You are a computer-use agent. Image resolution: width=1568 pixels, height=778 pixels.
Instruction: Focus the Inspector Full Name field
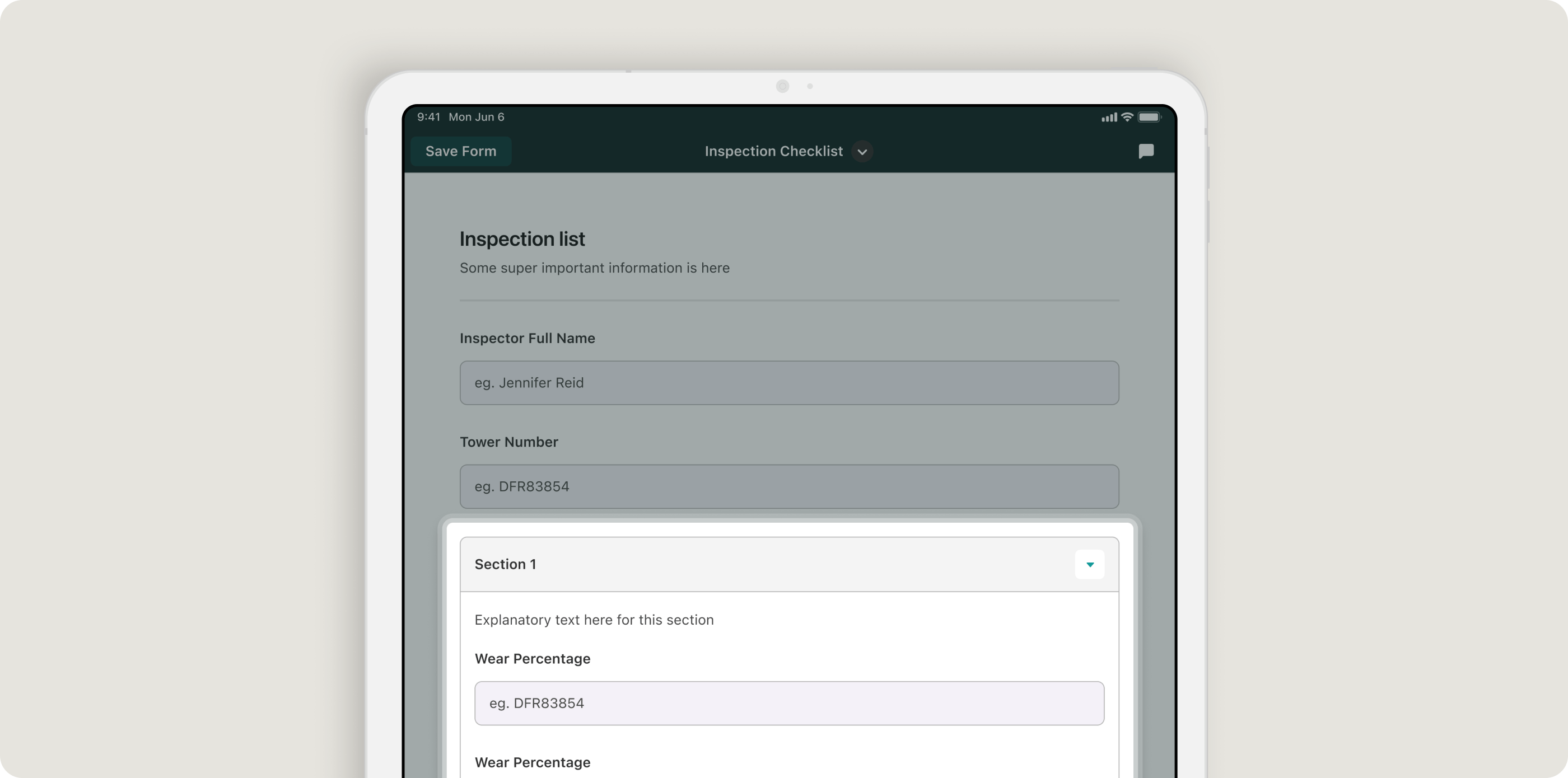789,383
